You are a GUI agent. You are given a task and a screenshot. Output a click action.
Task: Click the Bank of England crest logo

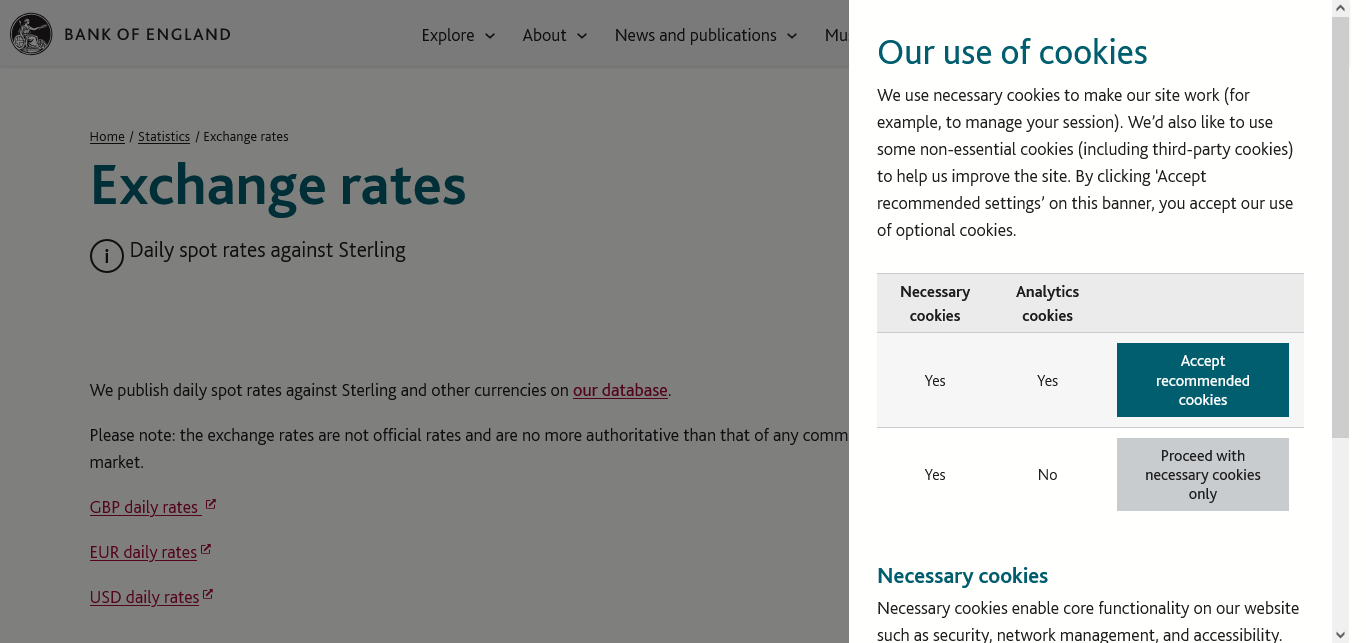[31, 34]
